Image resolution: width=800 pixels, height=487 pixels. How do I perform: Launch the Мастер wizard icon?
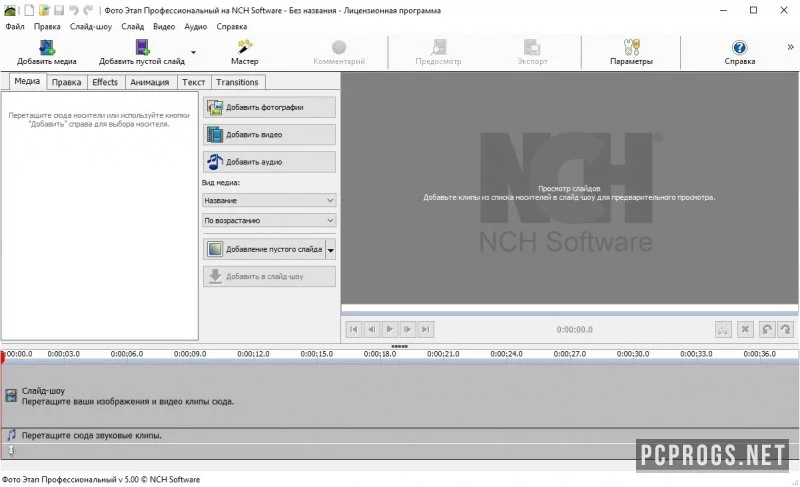245,47
